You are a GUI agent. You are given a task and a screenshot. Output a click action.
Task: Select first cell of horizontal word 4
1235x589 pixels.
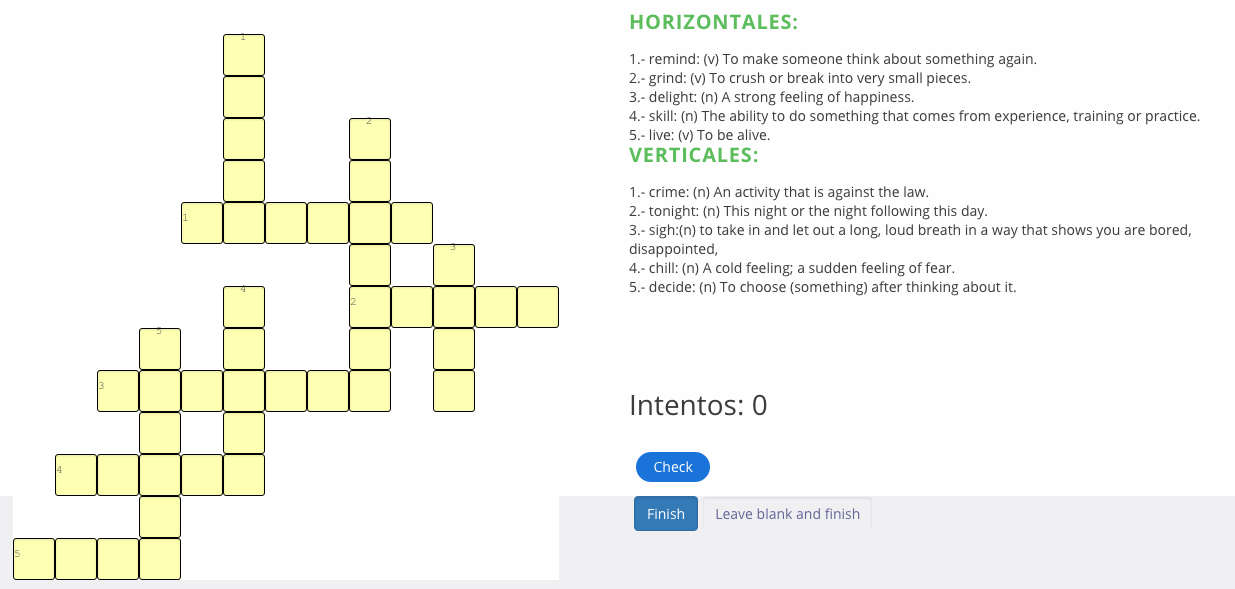coord(76,475)
